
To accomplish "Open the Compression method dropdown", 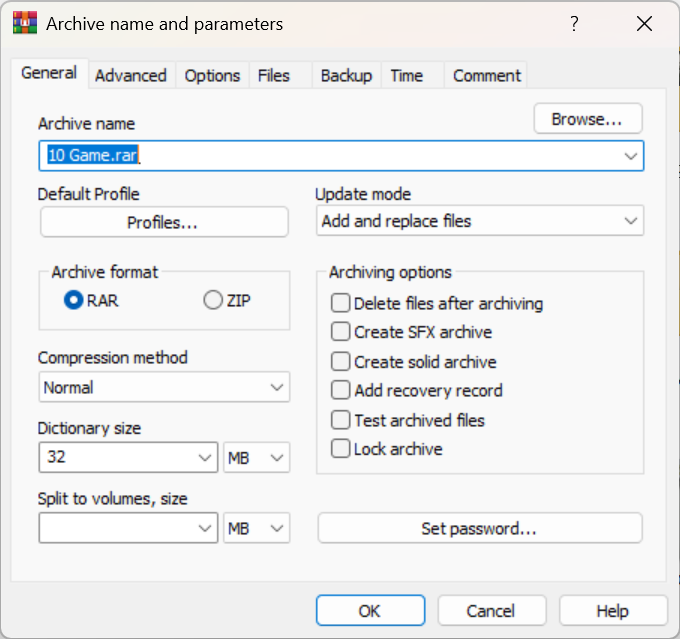I will coord(164,387).
